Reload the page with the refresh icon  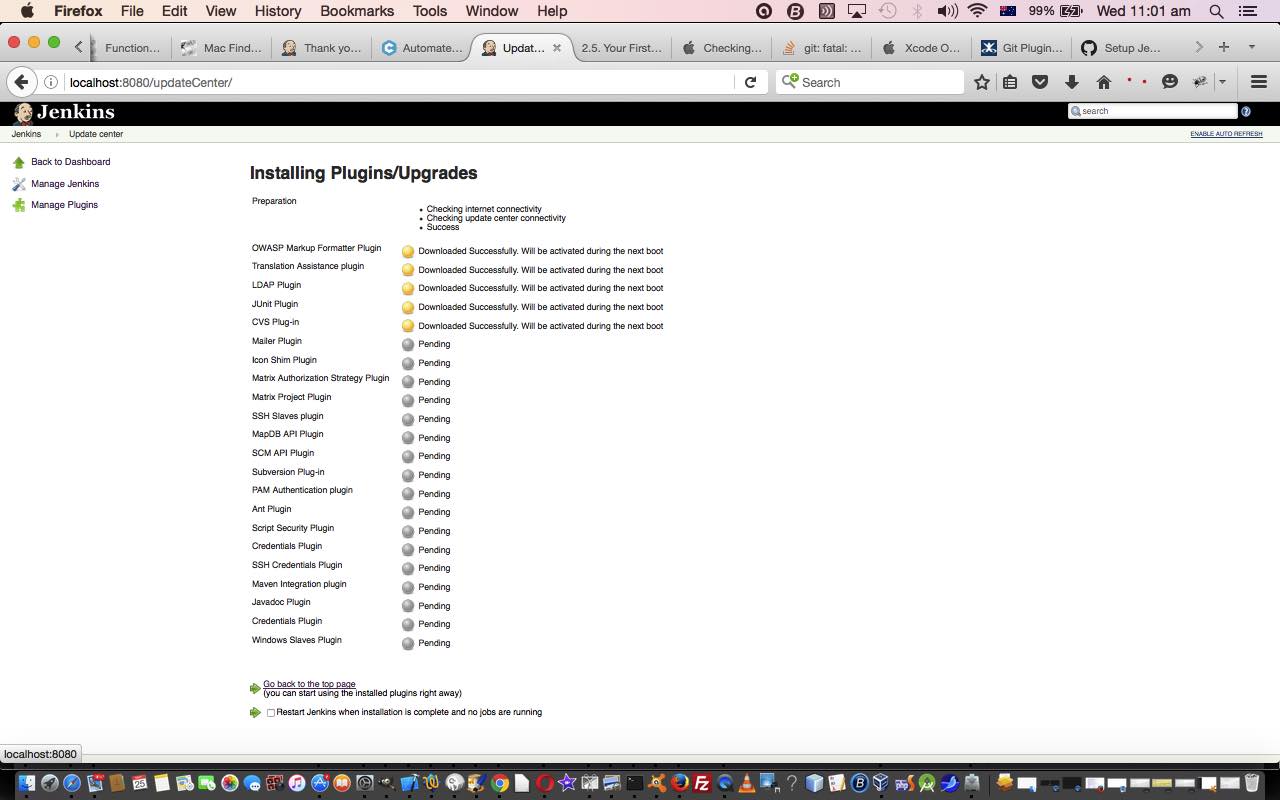click(x=750, y=82)
